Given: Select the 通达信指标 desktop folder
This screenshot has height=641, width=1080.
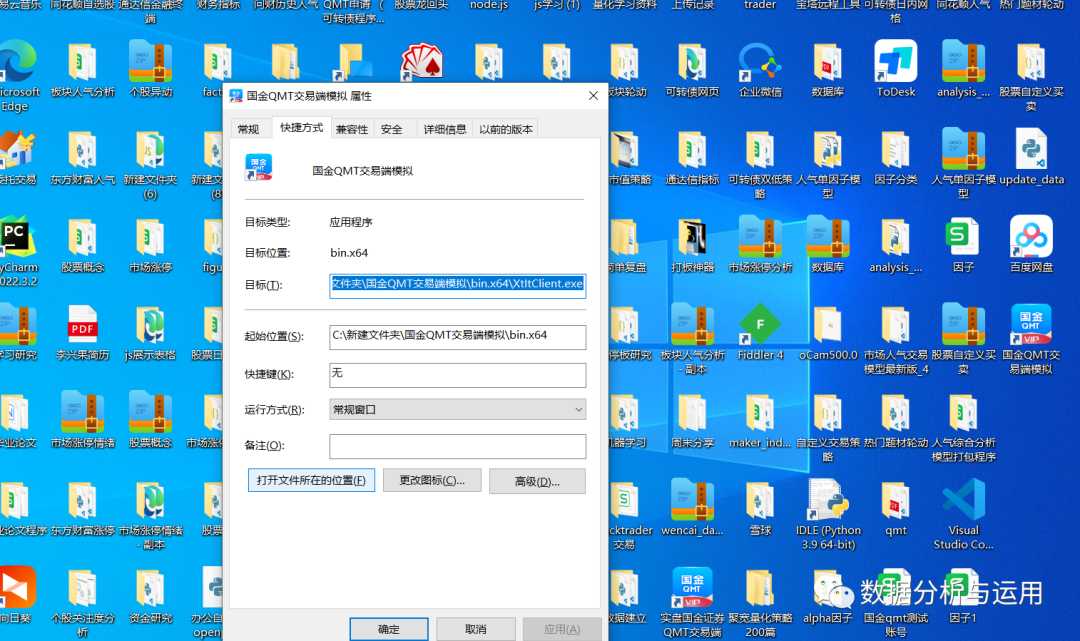Looking at the screenshot, I should (692, 158).
